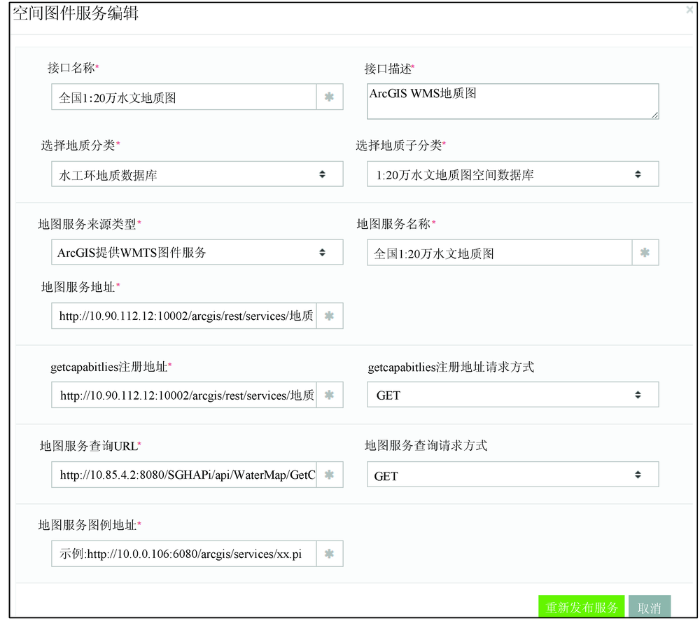Click 接口名称 label

point(71,68)
